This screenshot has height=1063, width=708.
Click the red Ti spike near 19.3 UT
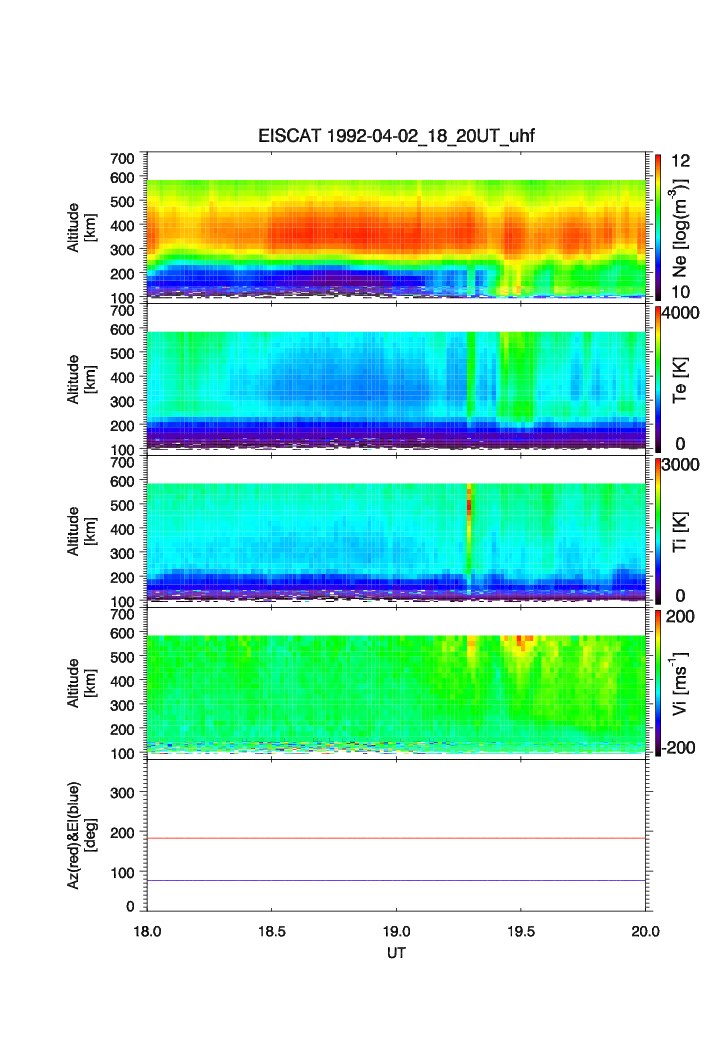(469, 508)
